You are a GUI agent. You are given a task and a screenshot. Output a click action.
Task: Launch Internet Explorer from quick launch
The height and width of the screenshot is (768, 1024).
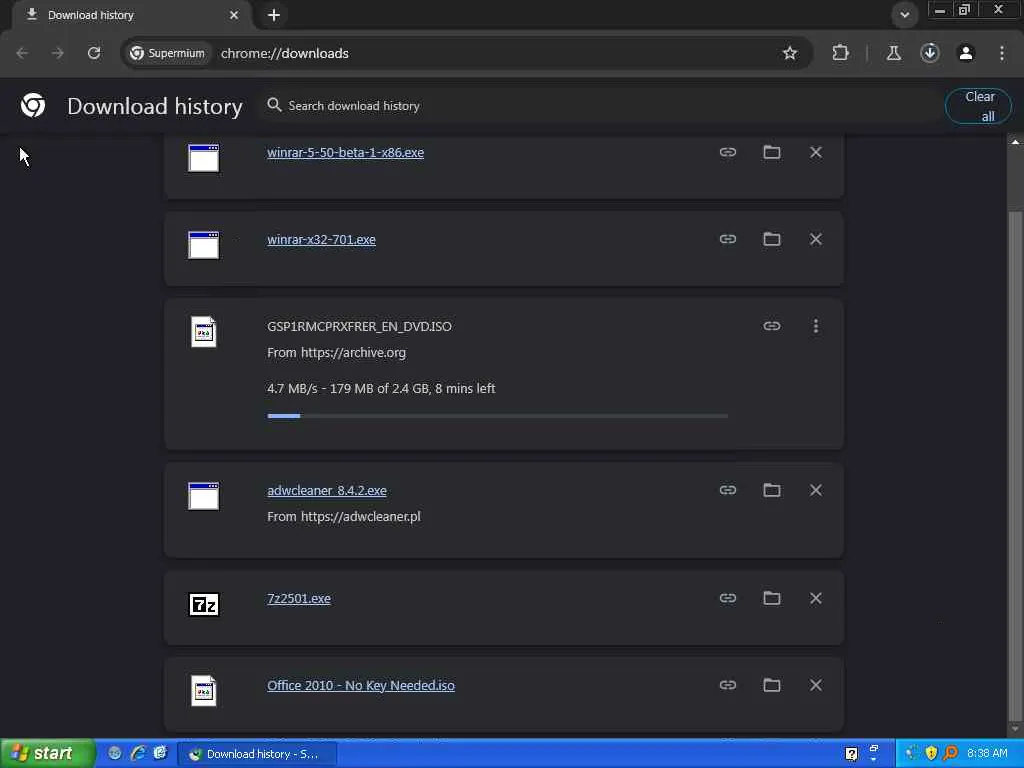point(138,753)
